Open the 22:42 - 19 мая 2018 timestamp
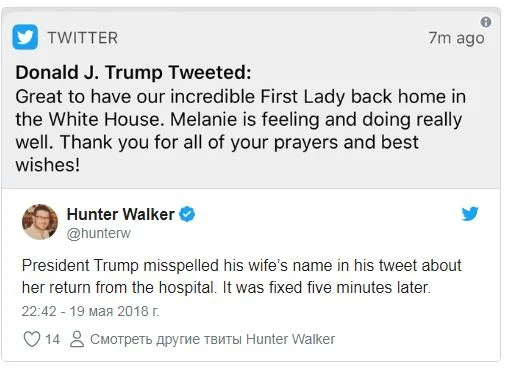The height and width of the screenshot is (369, 509). pos(90,311)
